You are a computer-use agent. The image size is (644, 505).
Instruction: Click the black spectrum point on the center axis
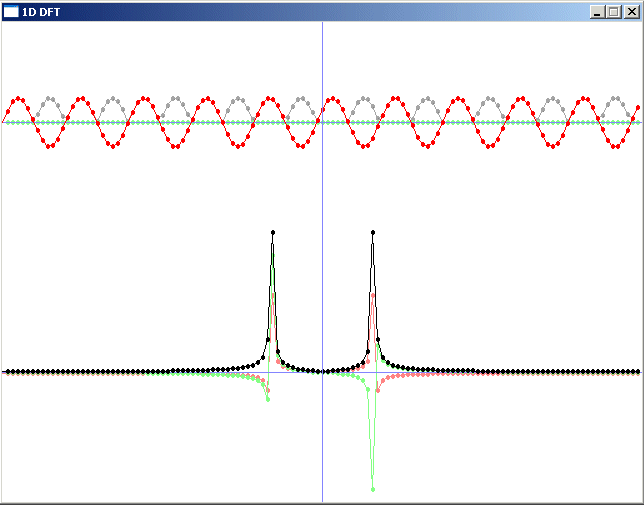pyautogui.click(x=322, y=371)
